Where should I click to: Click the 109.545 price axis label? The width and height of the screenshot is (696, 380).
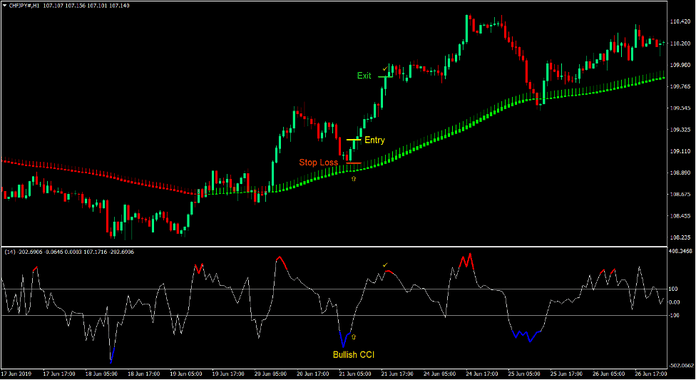click(x=680, y=108)
